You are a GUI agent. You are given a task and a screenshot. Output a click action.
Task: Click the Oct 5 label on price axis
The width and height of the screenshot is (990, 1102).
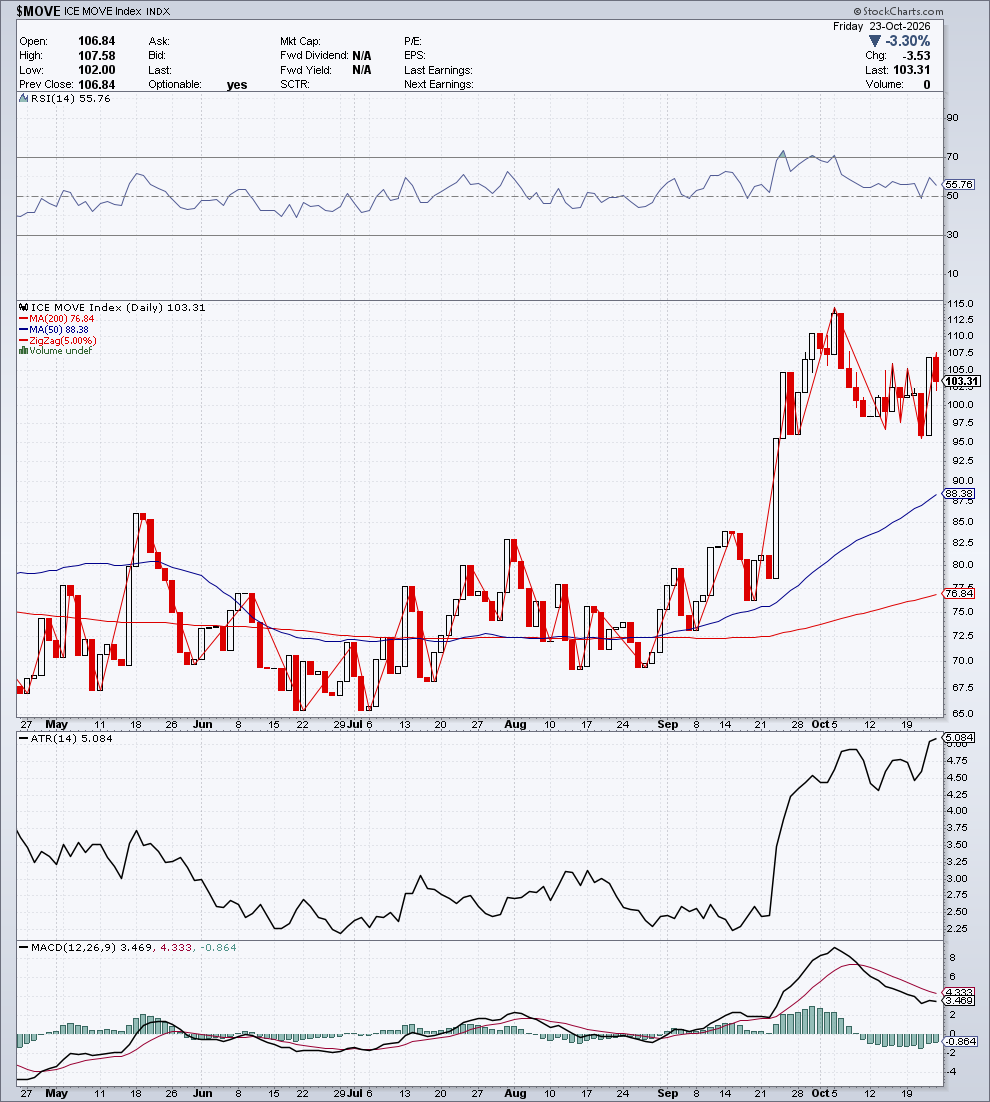[824, 724]
